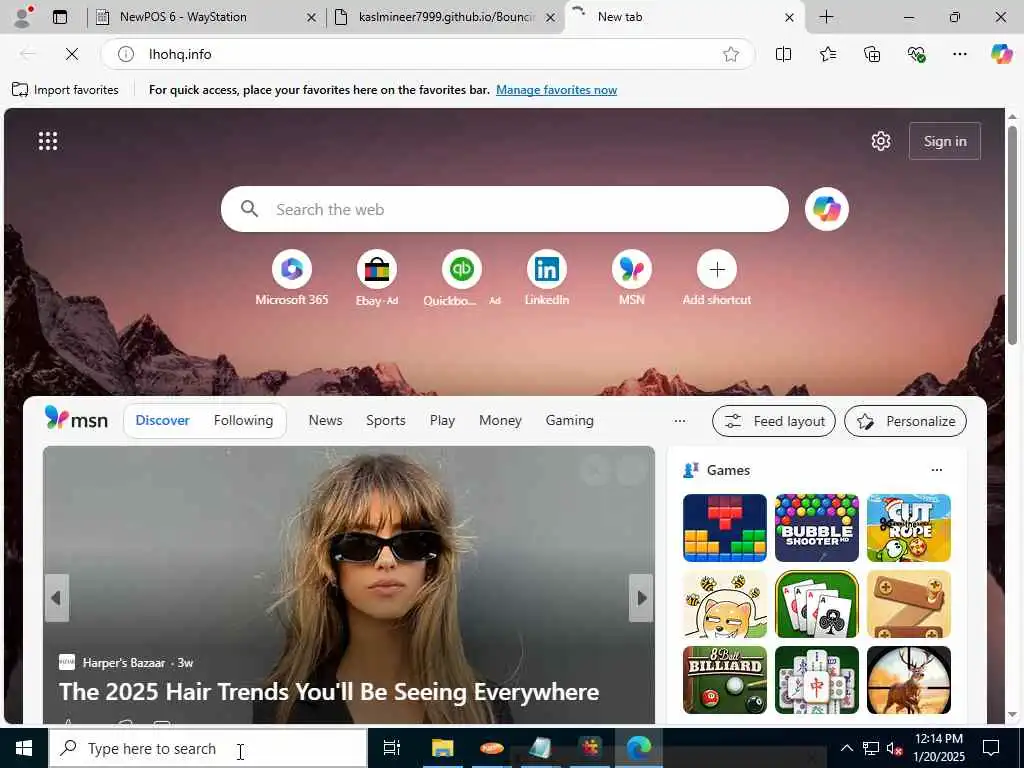Viewport: 1024px width, 768px height.
Task: Click Manage favorites now link
Action: (x=556, y=90)
